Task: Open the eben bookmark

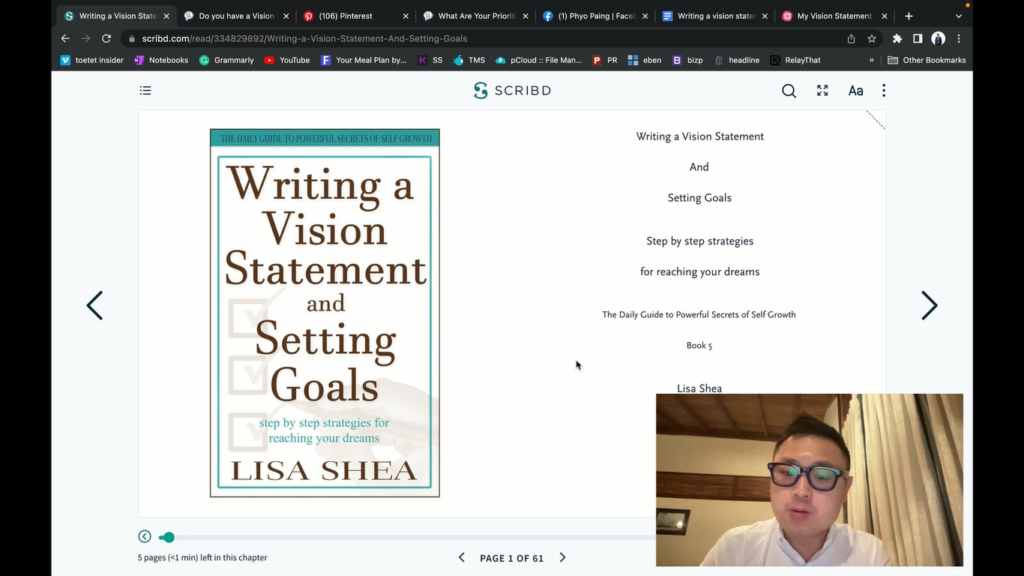Action: 645,60
